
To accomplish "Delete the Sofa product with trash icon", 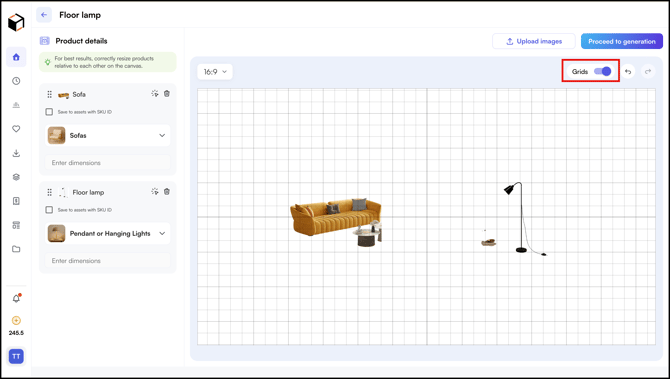I will coord(167,94).
